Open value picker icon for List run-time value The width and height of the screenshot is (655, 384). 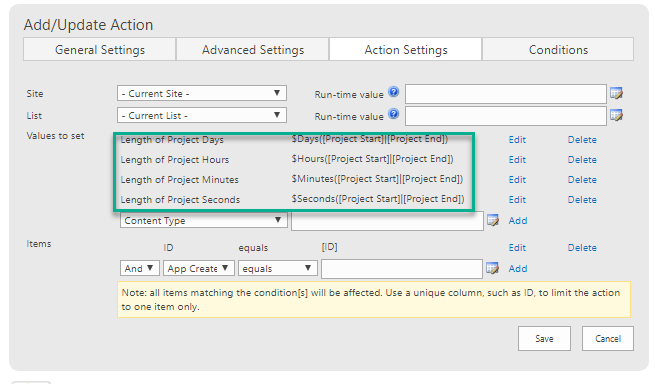pos(616,115)
